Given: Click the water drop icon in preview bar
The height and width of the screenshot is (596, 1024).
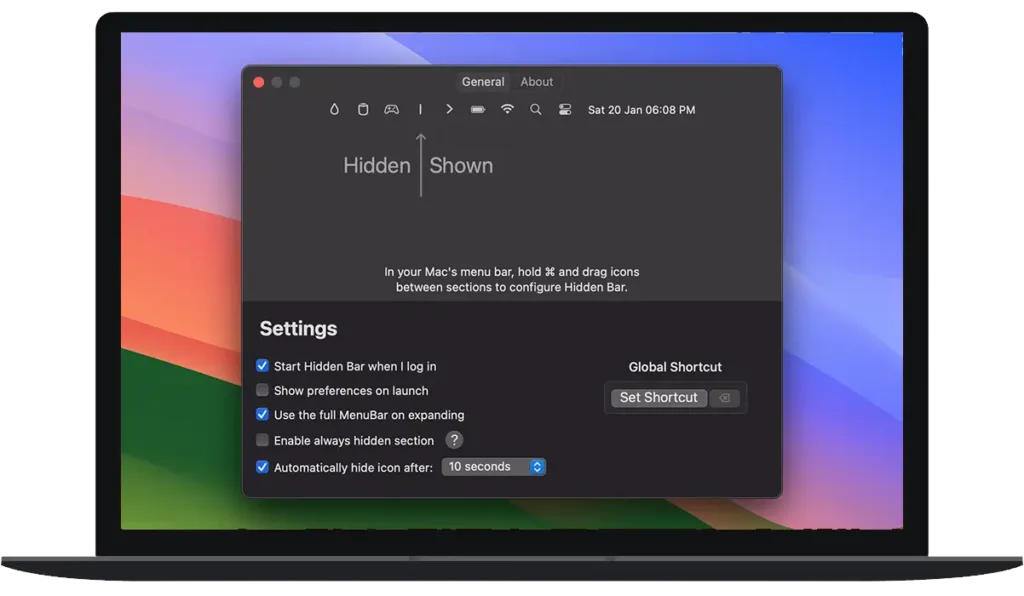Looking at the screenshot, I should [x=334, y=109].
